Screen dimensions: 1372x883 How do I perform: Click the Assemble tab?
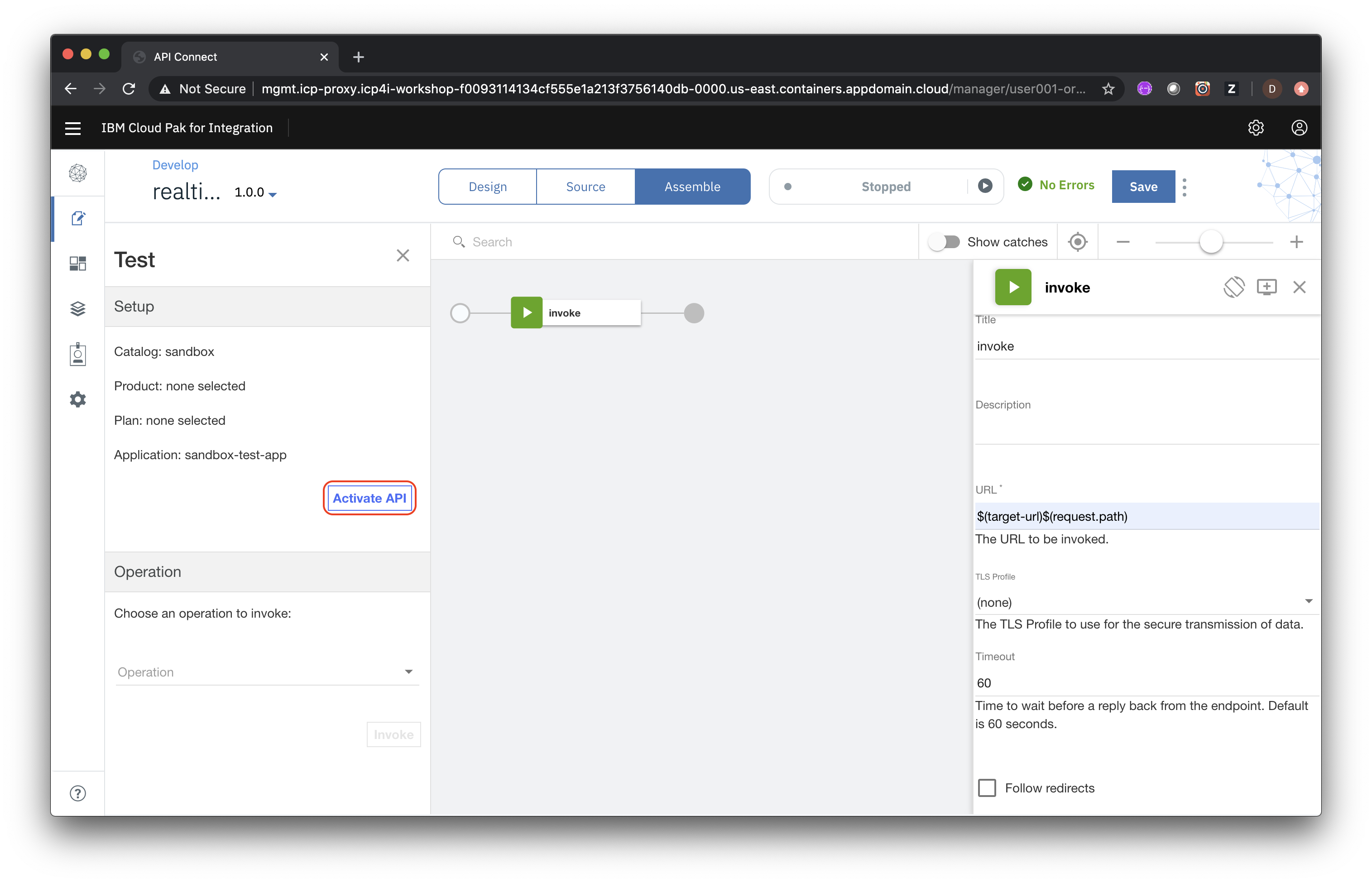pyautogui.click(x=693, y=186)
